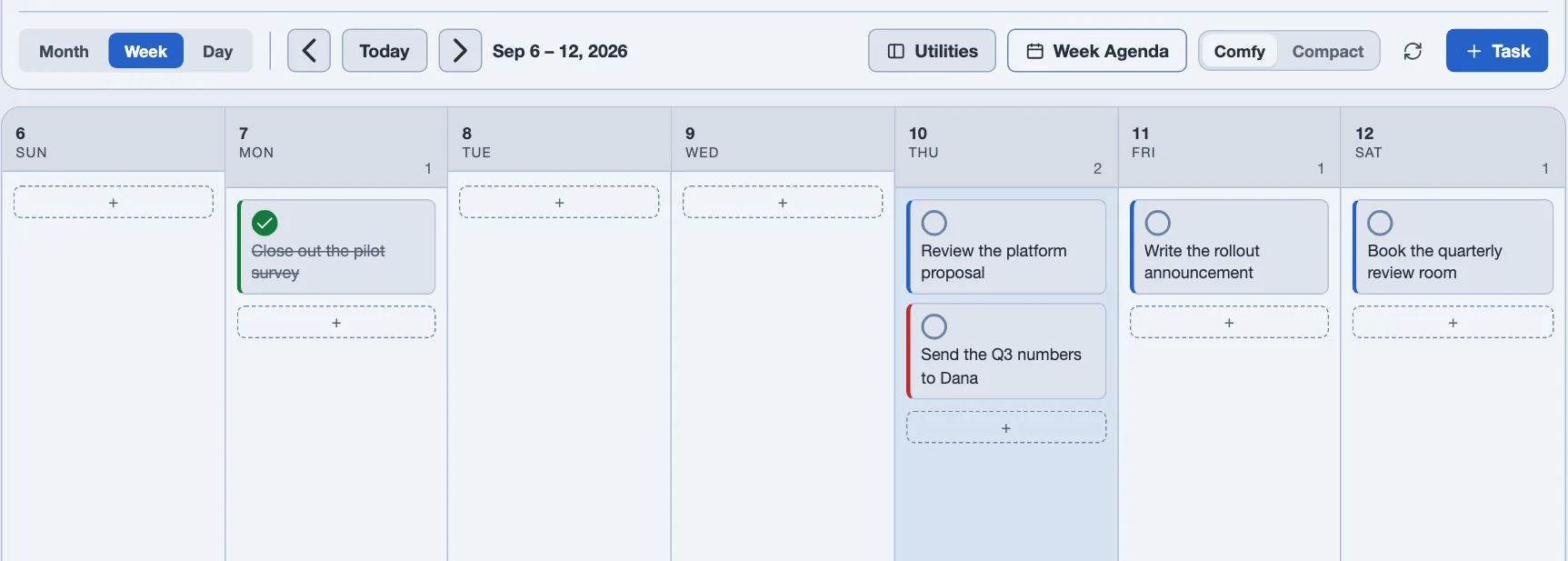
Task: Switch to Day view
Action: click(x=217, y=51)
